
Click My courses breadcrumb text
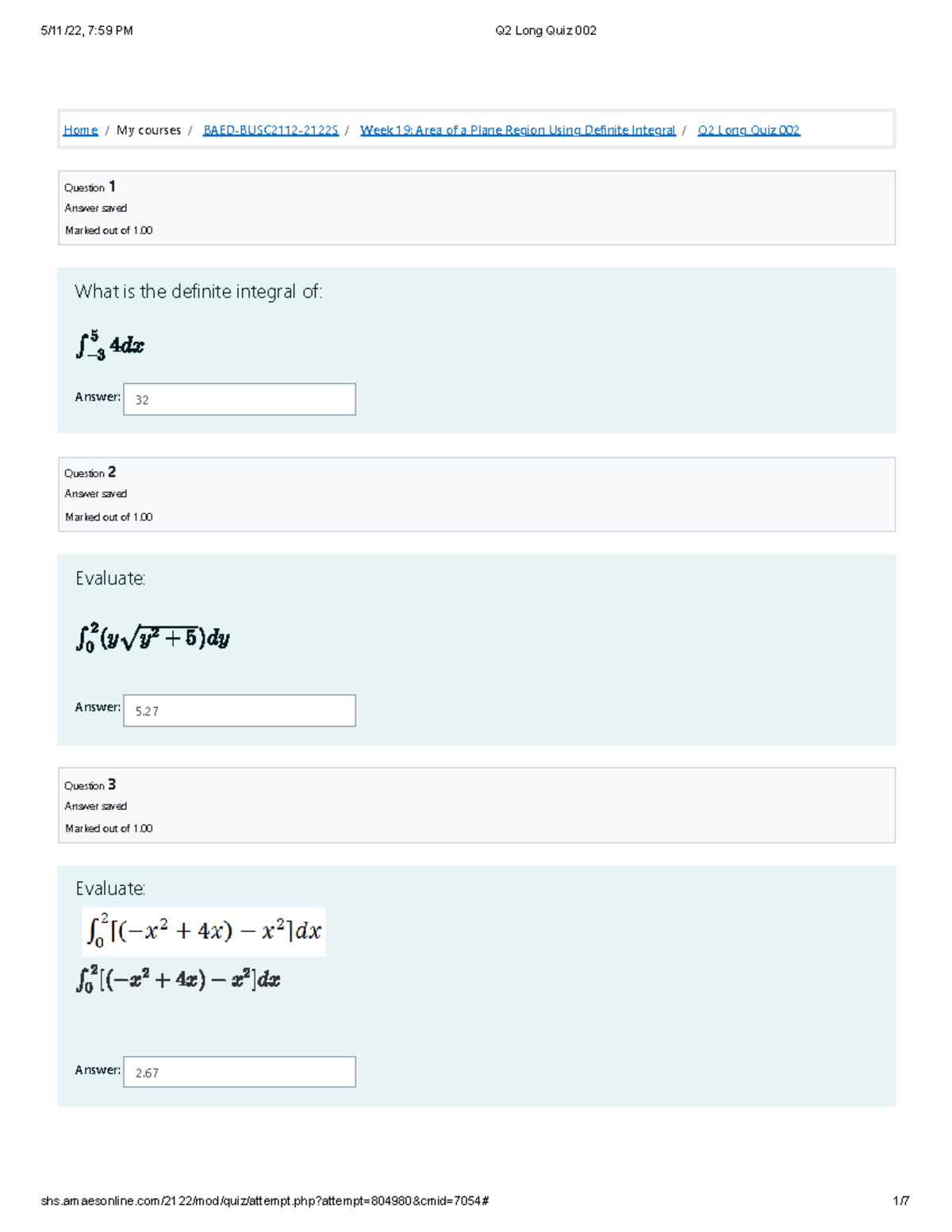point(148,130)
